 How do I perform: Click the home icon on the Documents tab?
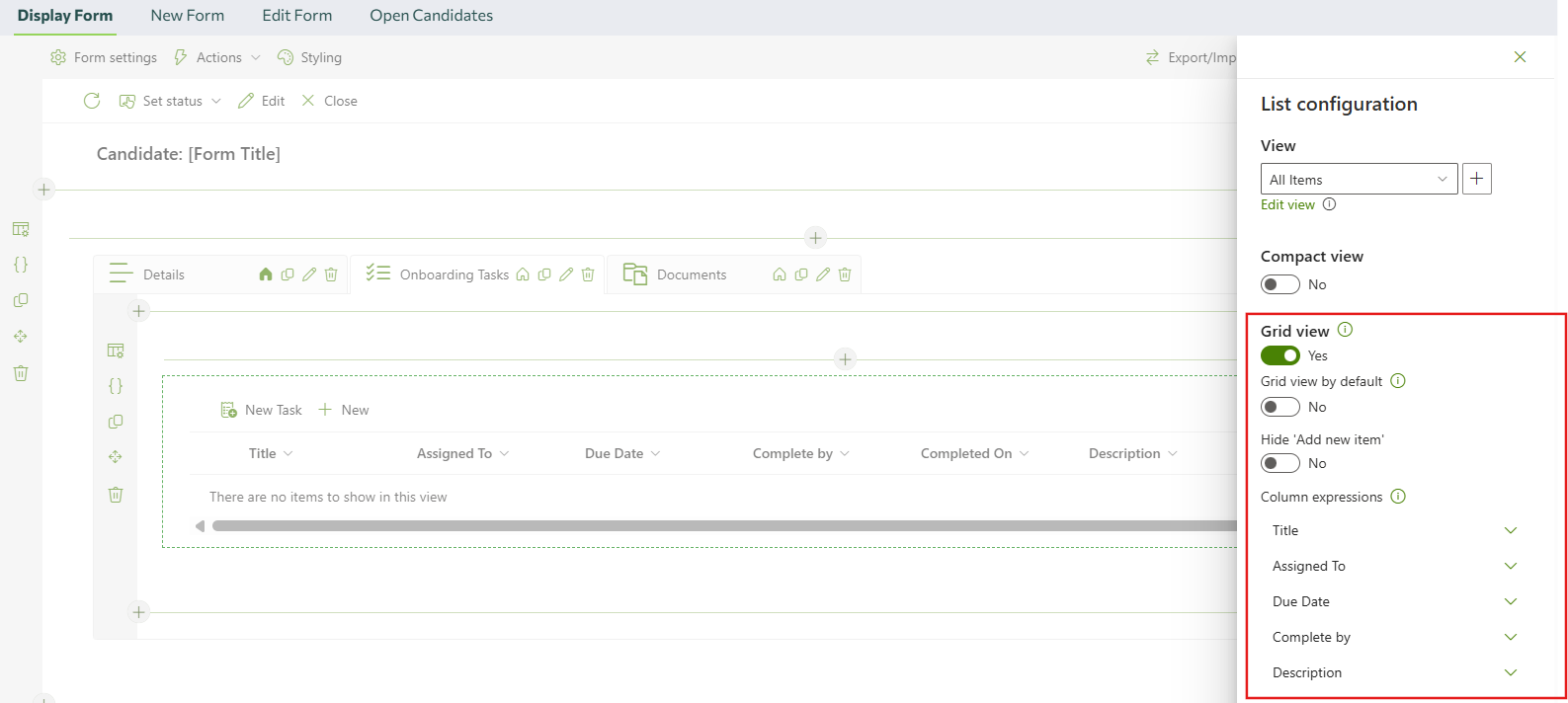(x=780, y=274)
